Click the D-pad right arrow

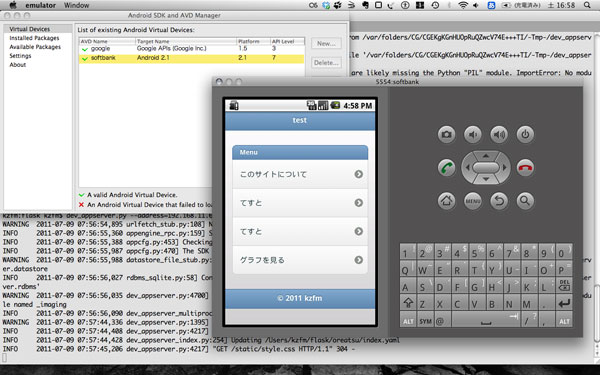pos(504,168)
